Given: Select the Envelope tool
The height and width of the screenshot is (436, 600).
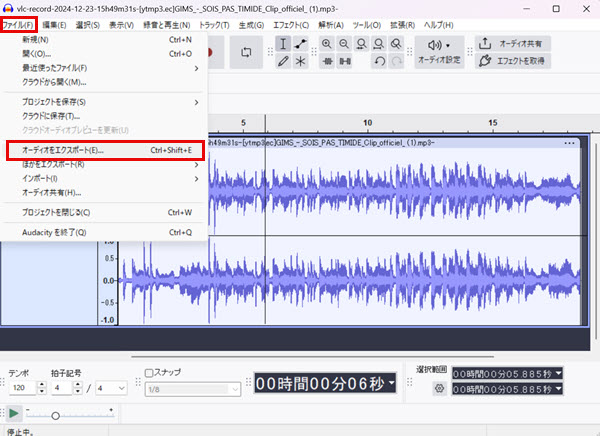Looking at the screenshot, I should tap(301, 44).
